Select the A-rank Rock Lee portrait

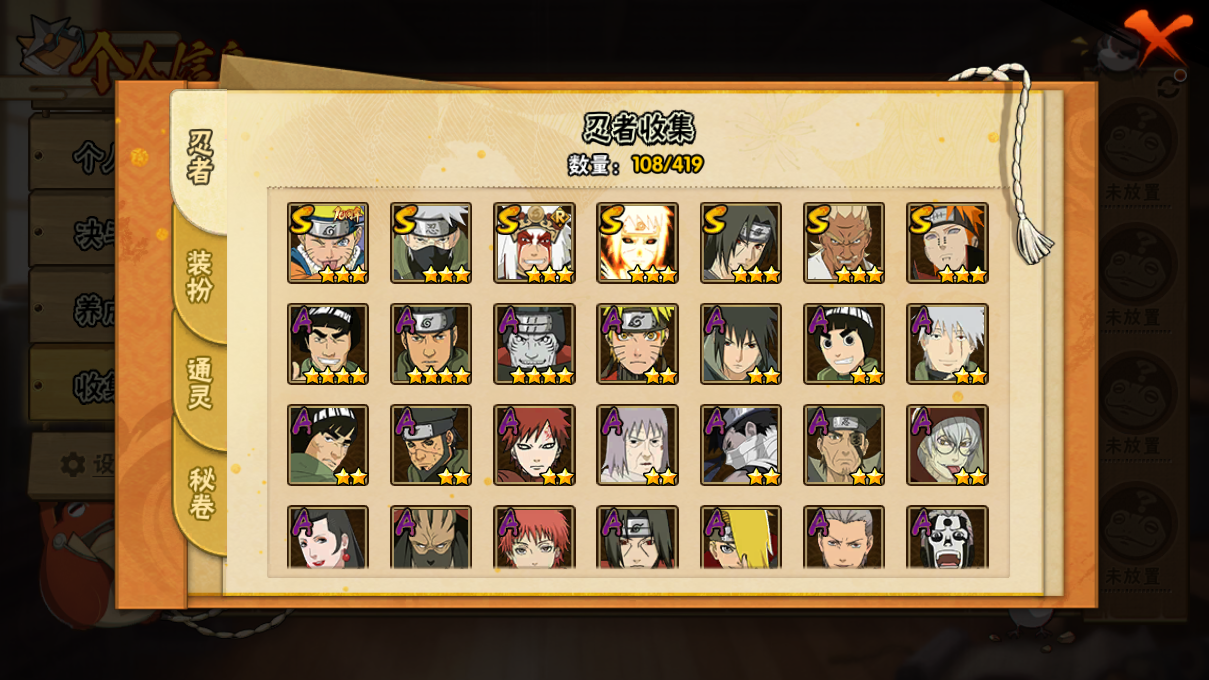[x=844, y=344]
